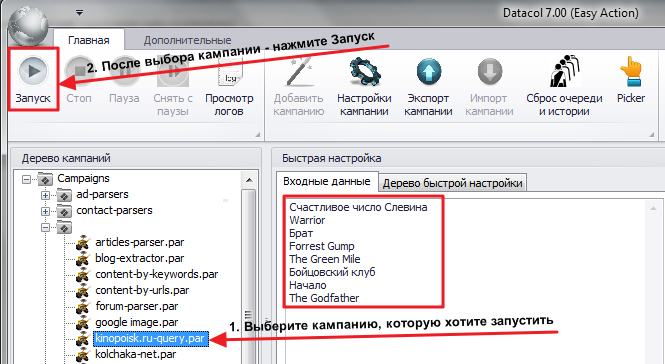Select google image.par campaign
The image size is (665, 364).
[137, 322]
